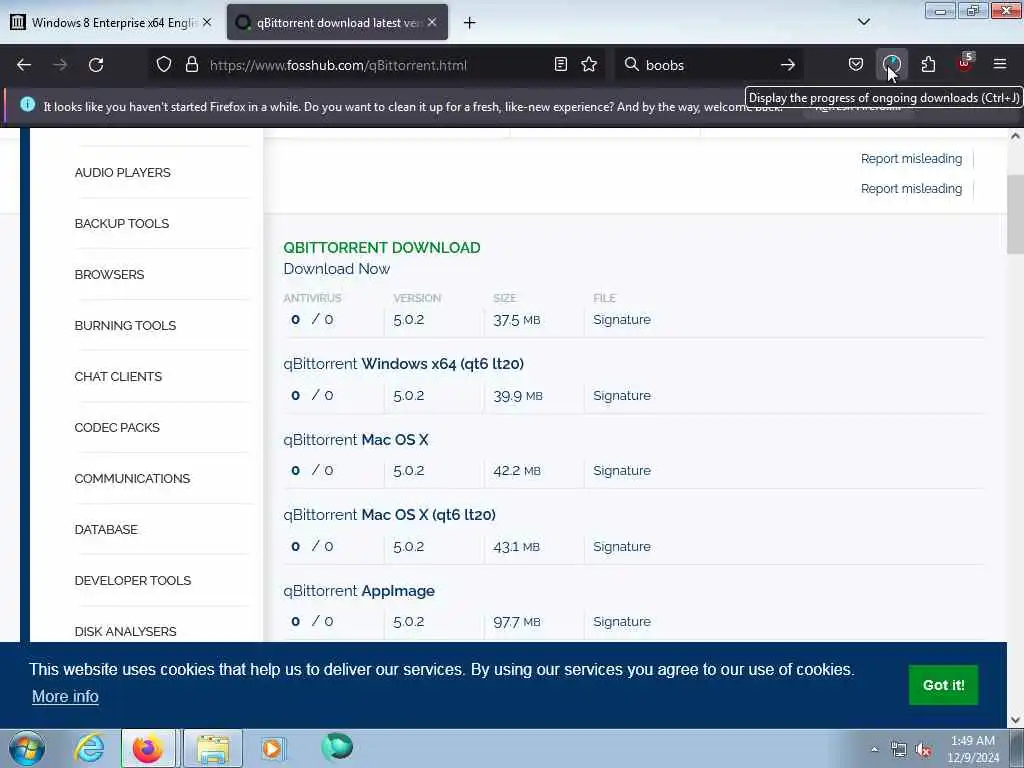The height and width of the screenshot is (768, 1024).
Task: Open the Firefox application menu
Action: 1000,64
